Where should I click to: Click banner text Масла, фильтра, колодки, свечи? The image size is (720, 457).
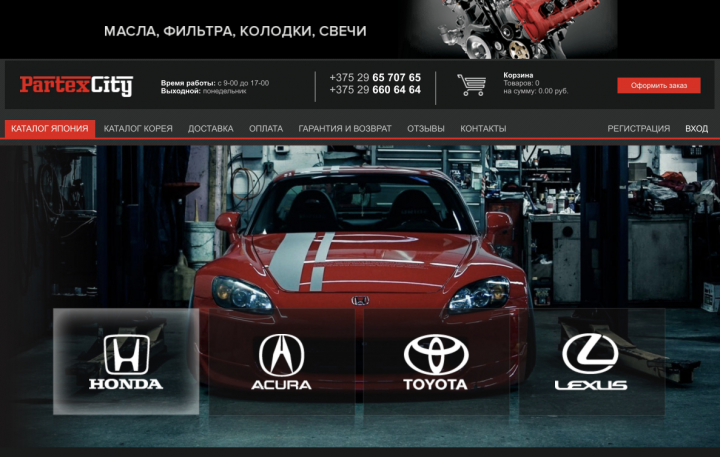(235, 31)
